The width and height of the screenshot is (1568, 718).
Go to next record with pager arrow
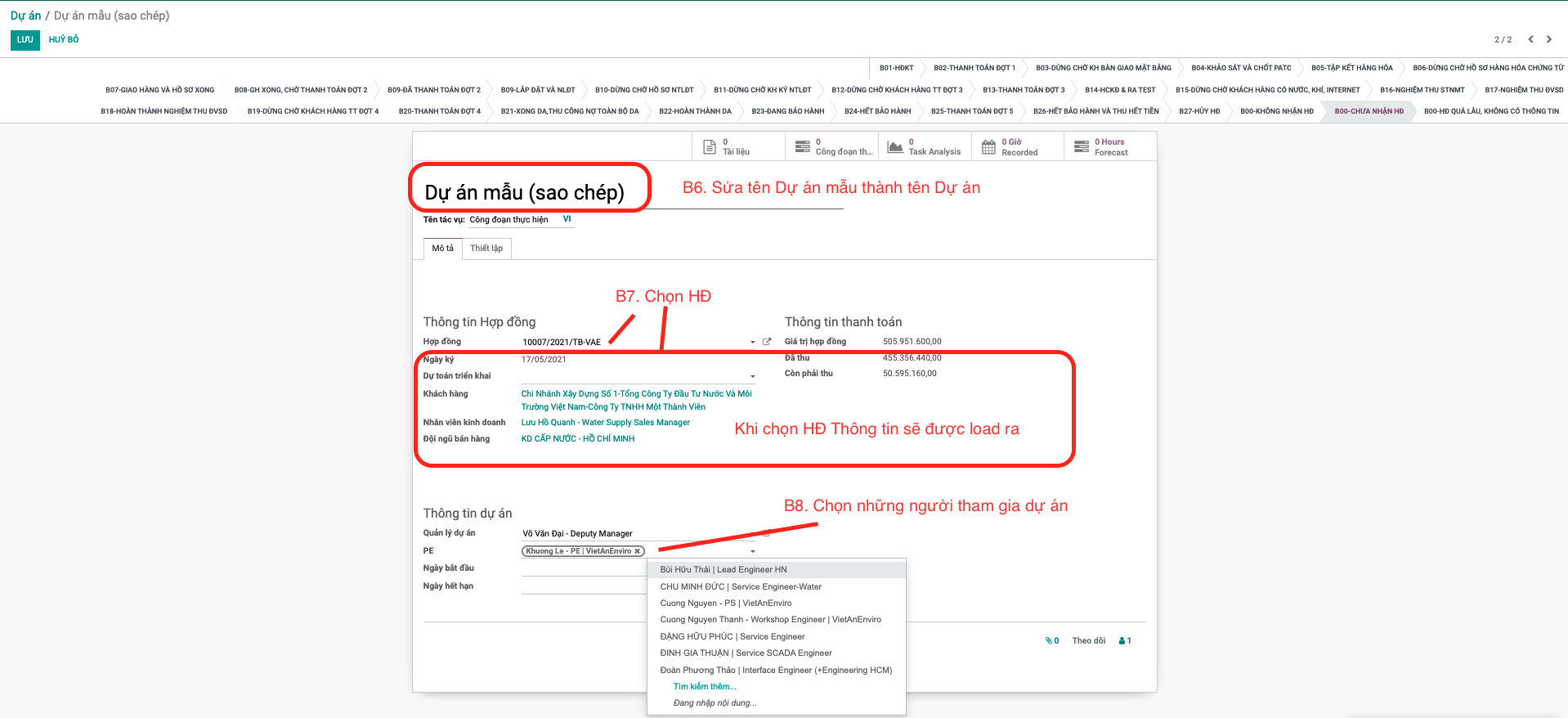(x=1549, y=39)
